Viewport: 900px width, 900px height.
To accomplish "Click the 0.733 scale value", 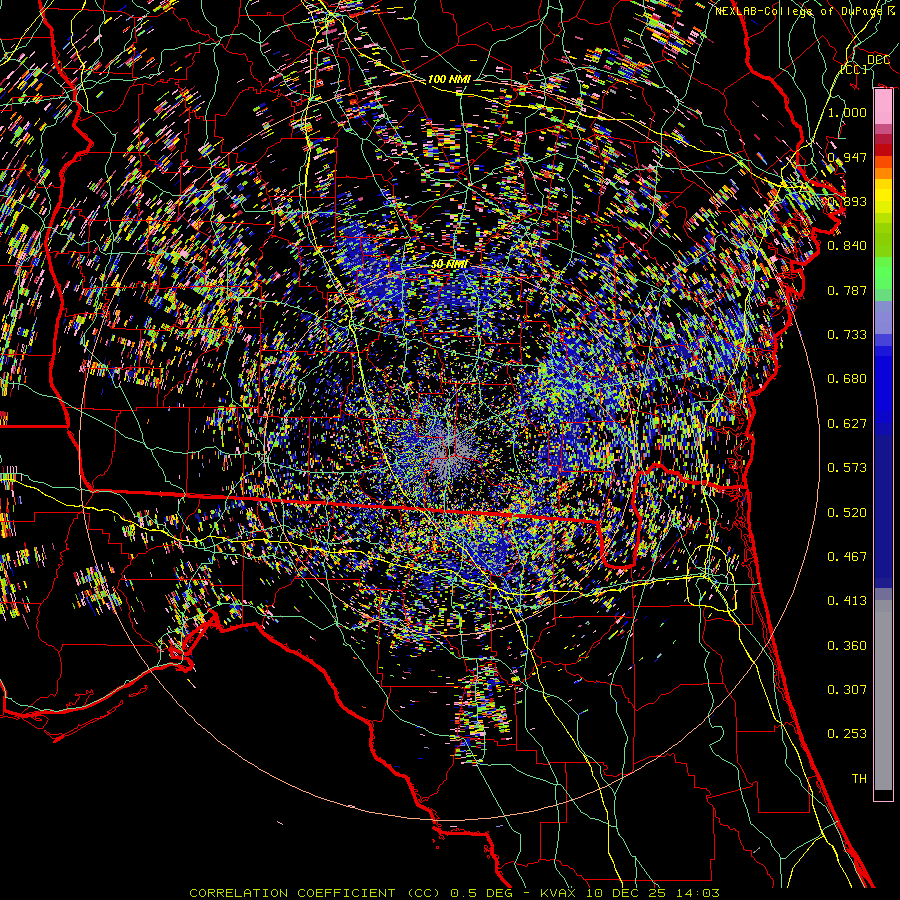I will (x=847, y=335).
